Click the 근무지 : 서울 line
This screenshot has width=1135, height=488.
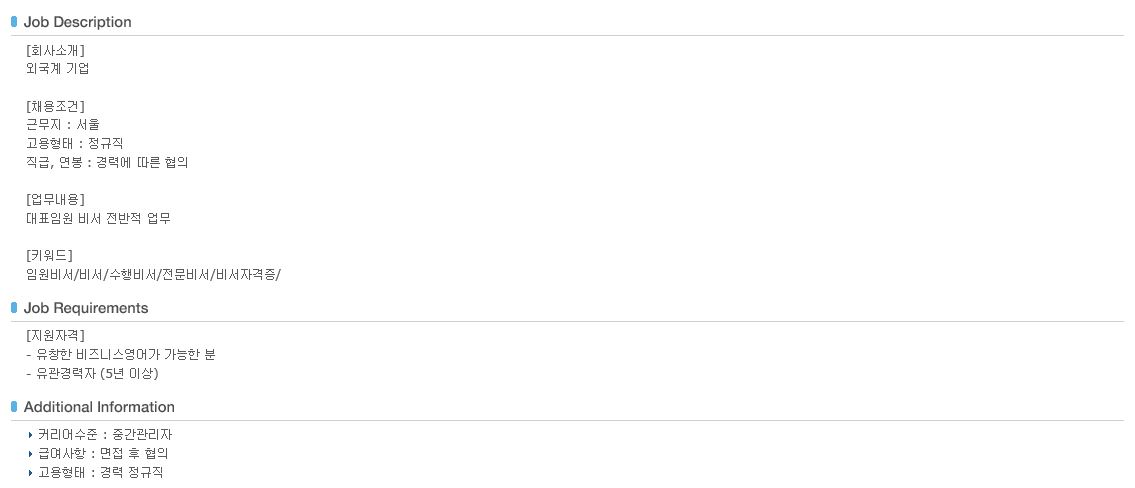pos(63,125)
